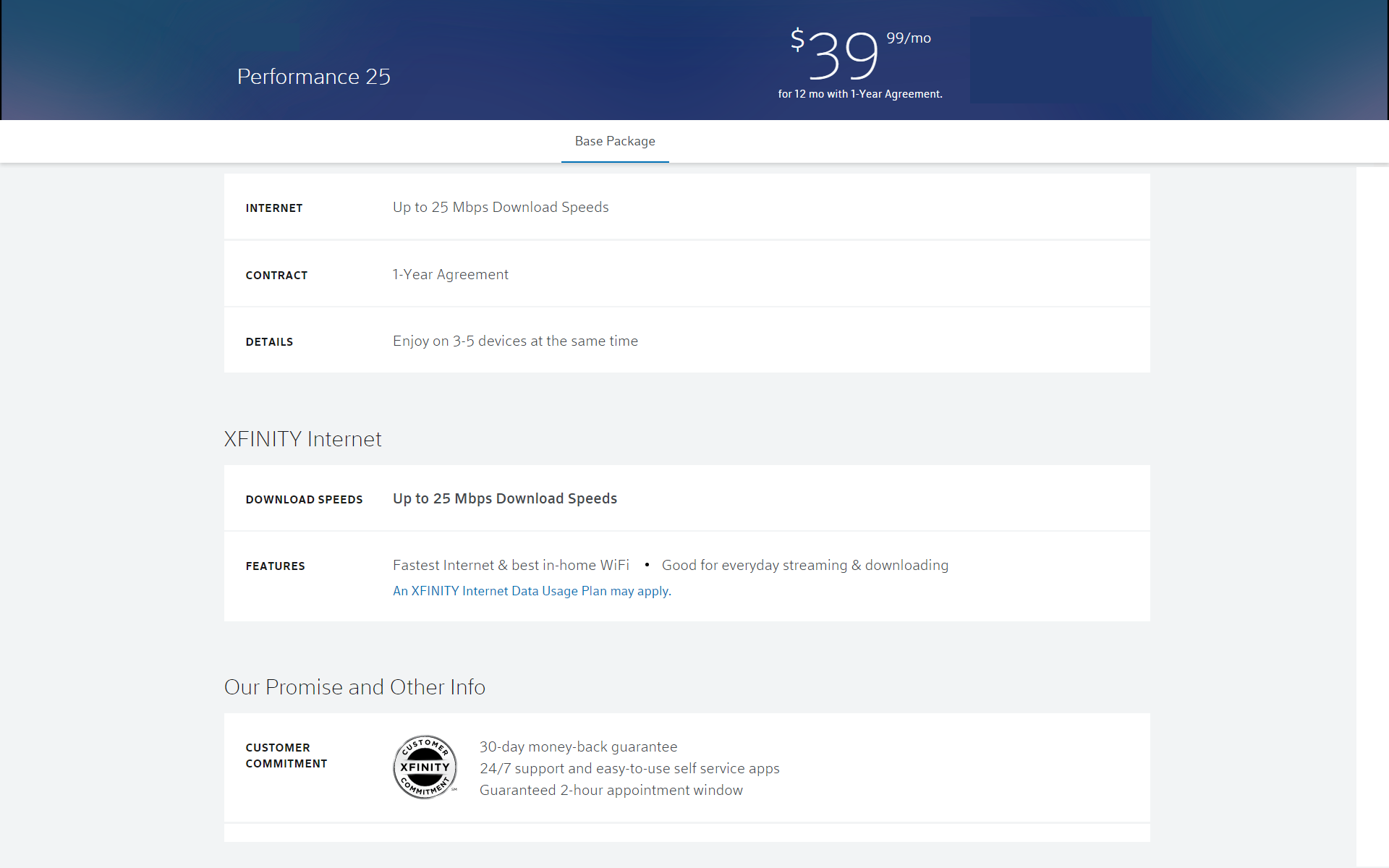Click 'Good for everyday streaming & downloading' text
This screenshot has width=1389, height=868.
coord(805,565)
